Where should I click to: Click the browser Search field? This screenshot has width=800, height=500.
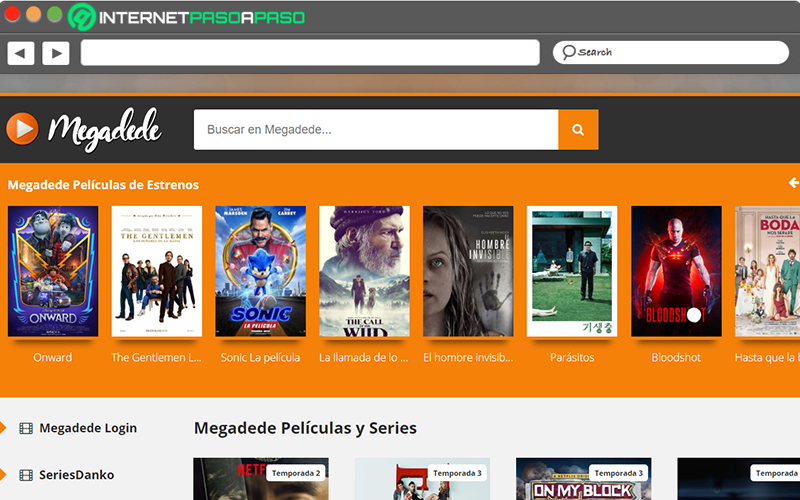pyautogui.click(x=671, y=52)
